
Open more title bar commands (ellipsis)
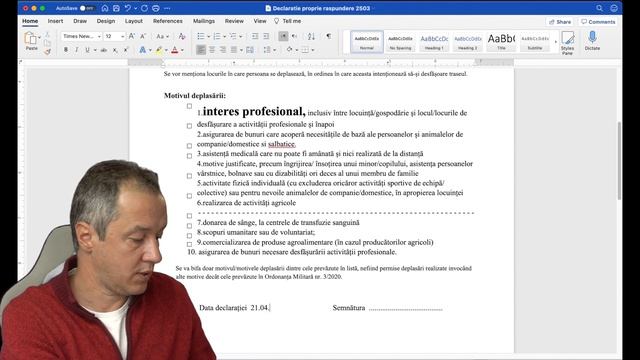pos(167,8)
